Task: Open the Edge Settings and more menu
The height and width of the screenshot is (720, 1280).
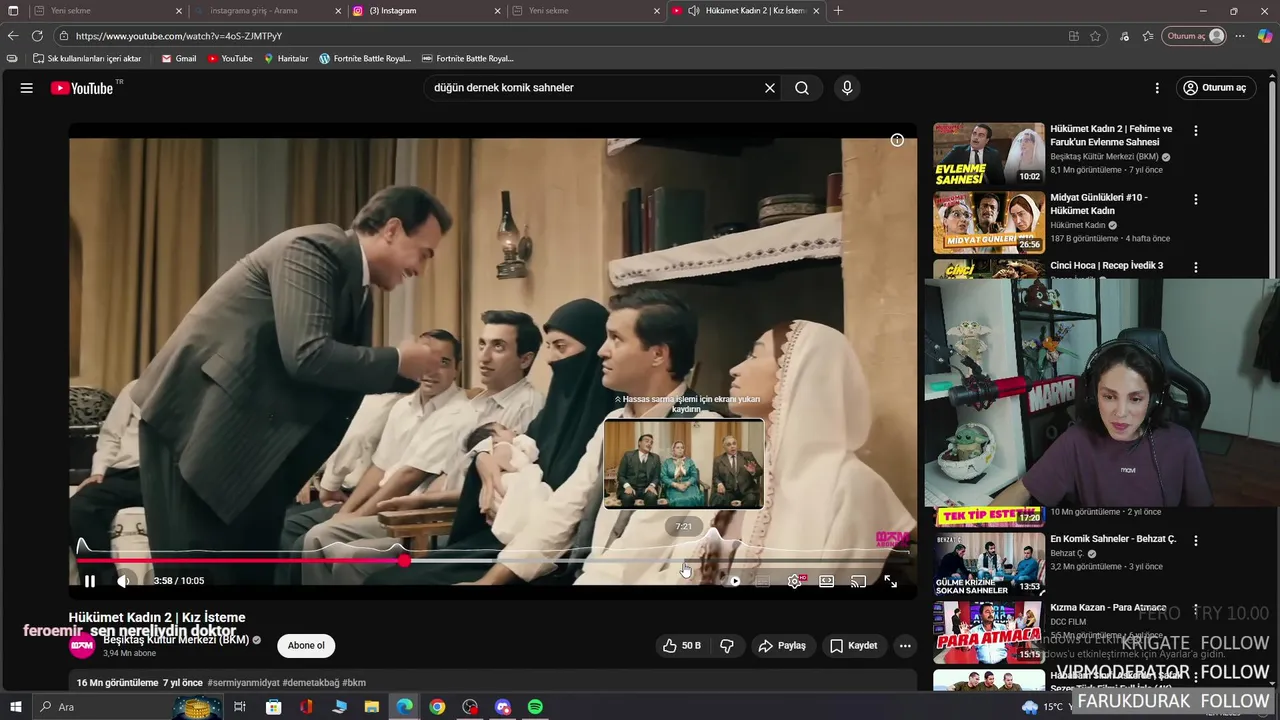Action: pos(1240,36)
